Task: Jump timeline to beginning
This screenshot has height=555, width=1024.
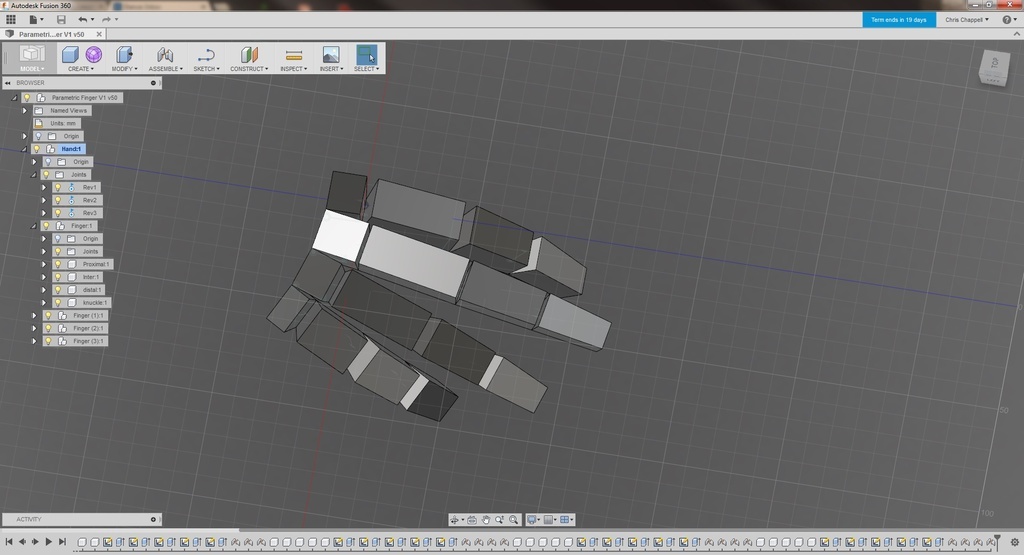Action: tap(9, 541)
